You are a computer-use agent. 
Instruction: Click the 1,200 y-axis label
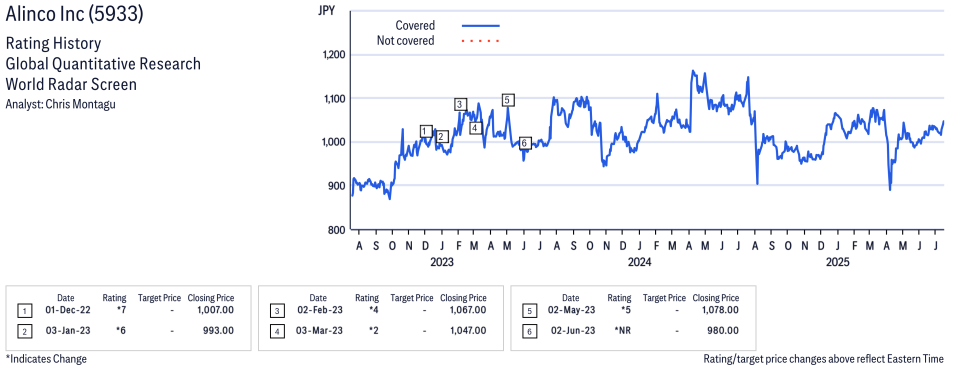click(333, 55)
